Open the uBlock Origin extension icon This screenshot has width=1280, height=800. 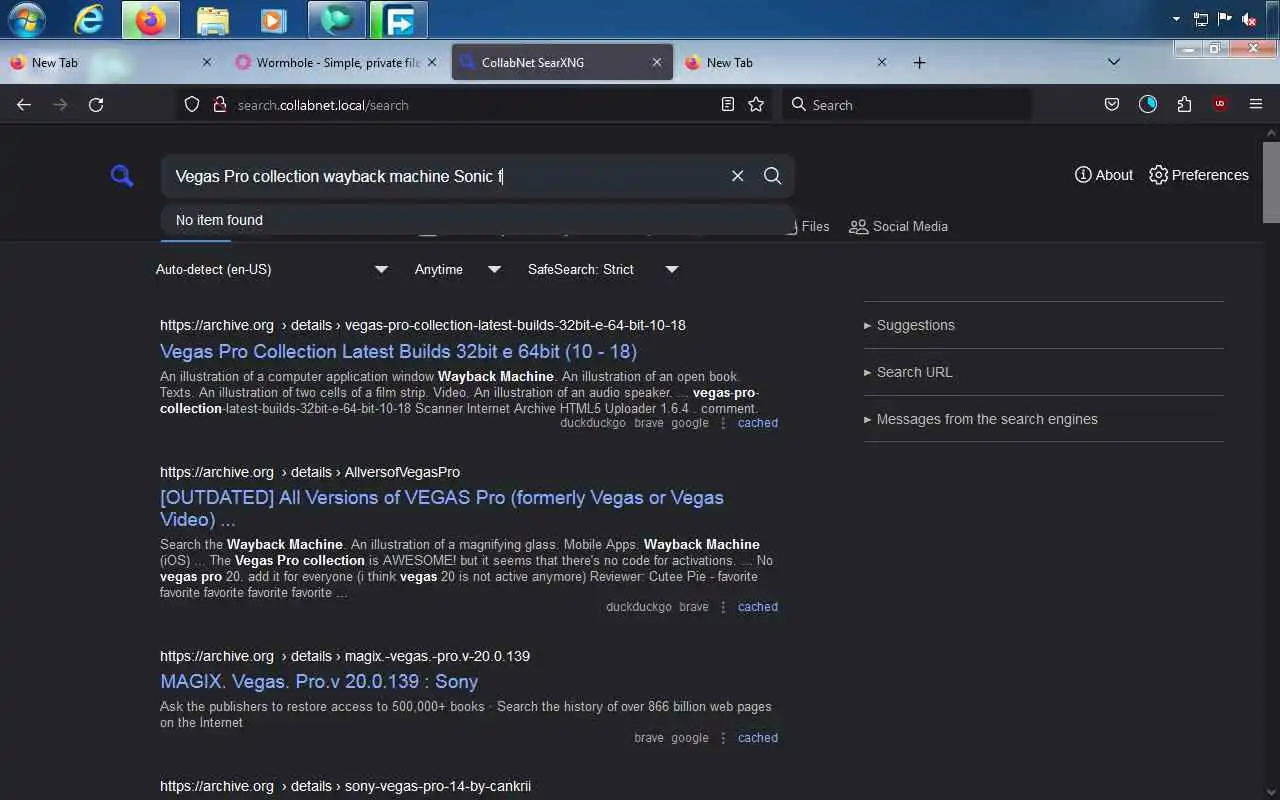click(1220, 104)
